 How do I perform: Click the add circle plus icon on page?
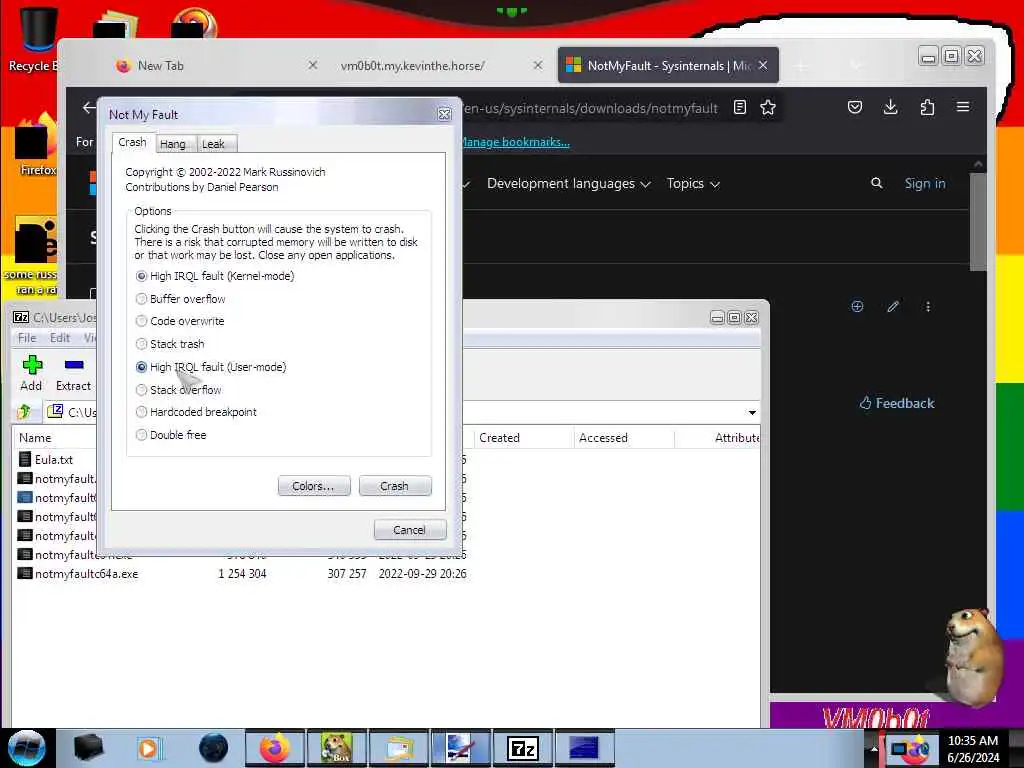(x=857, y=306)
